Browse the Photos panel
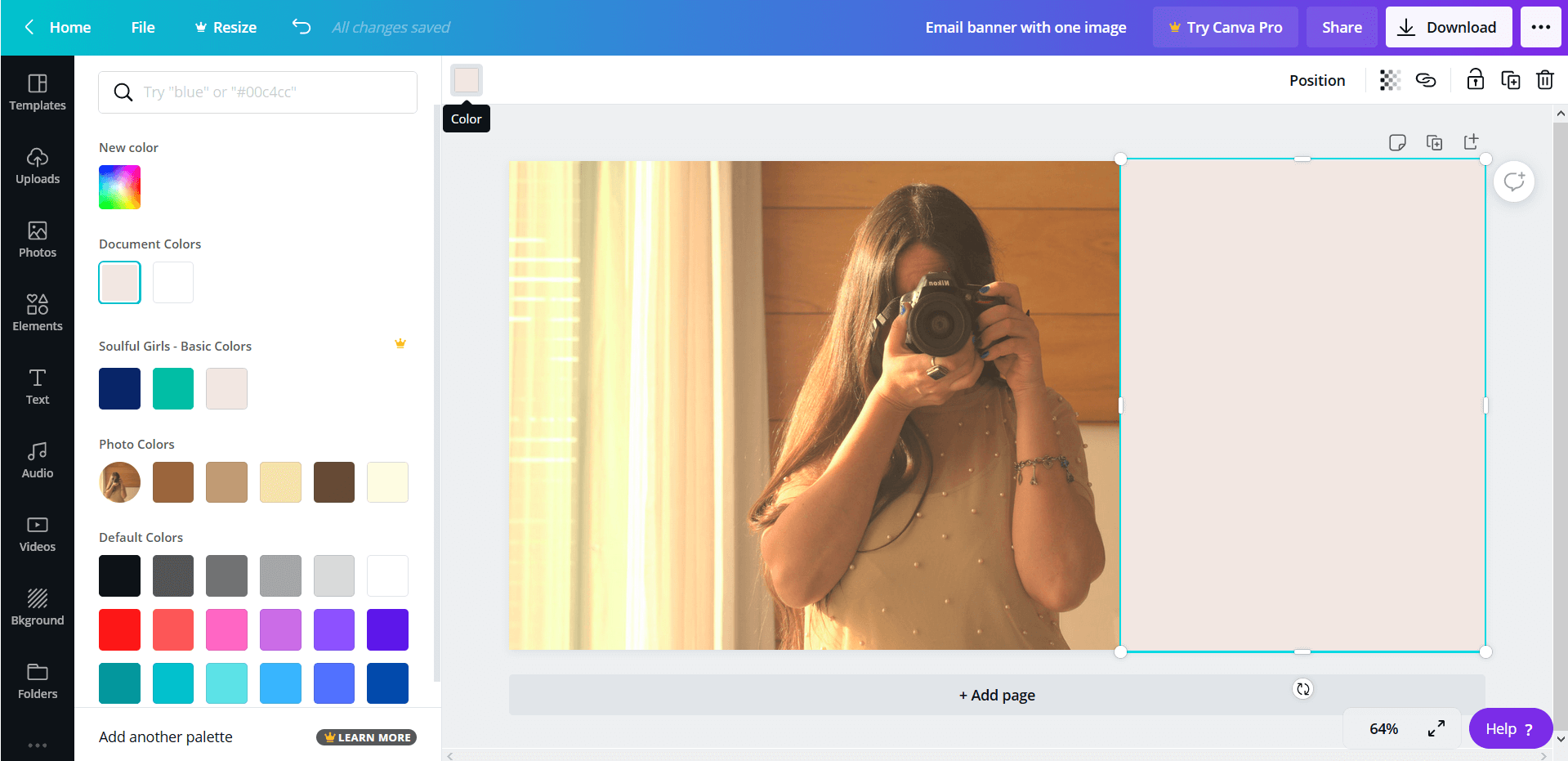Image resolution: width=1568 pixels, height=761 pixels. point(37,239)
